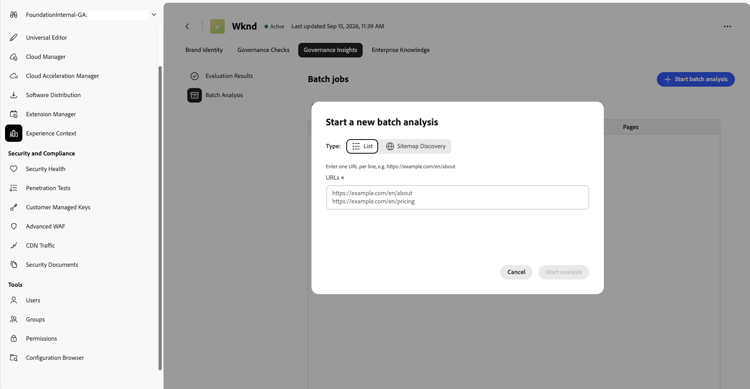Open the Security Documents icon

coord(14,265)
